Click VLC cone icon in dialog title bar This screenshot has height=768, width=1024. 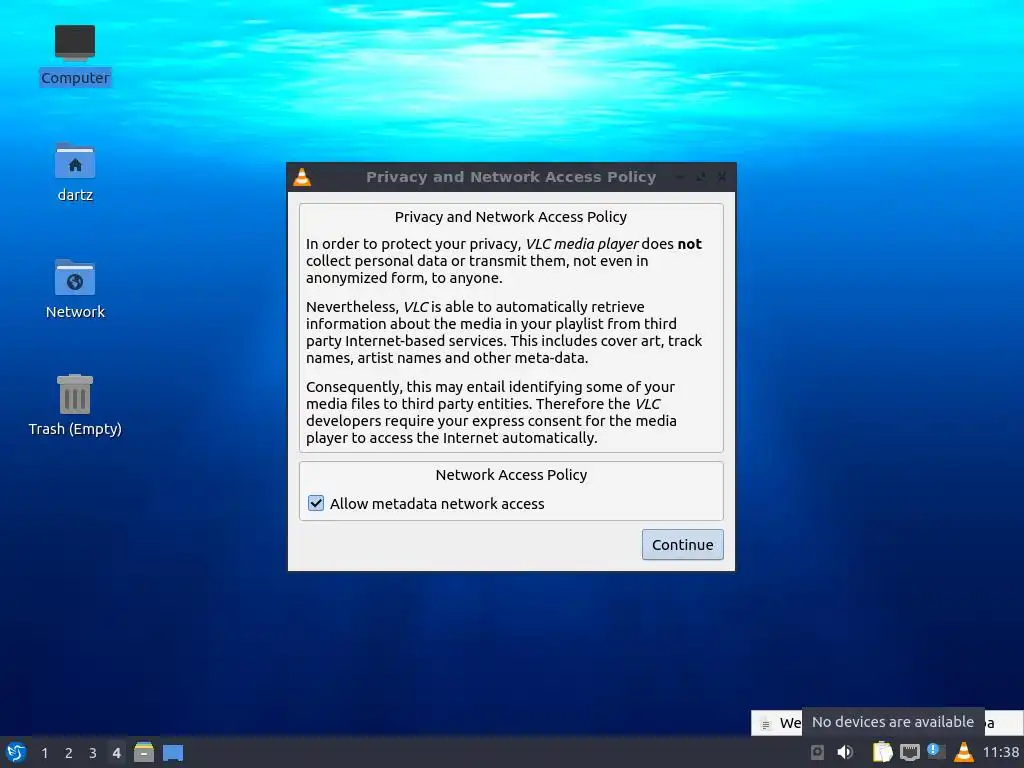(x=302, y=177)
